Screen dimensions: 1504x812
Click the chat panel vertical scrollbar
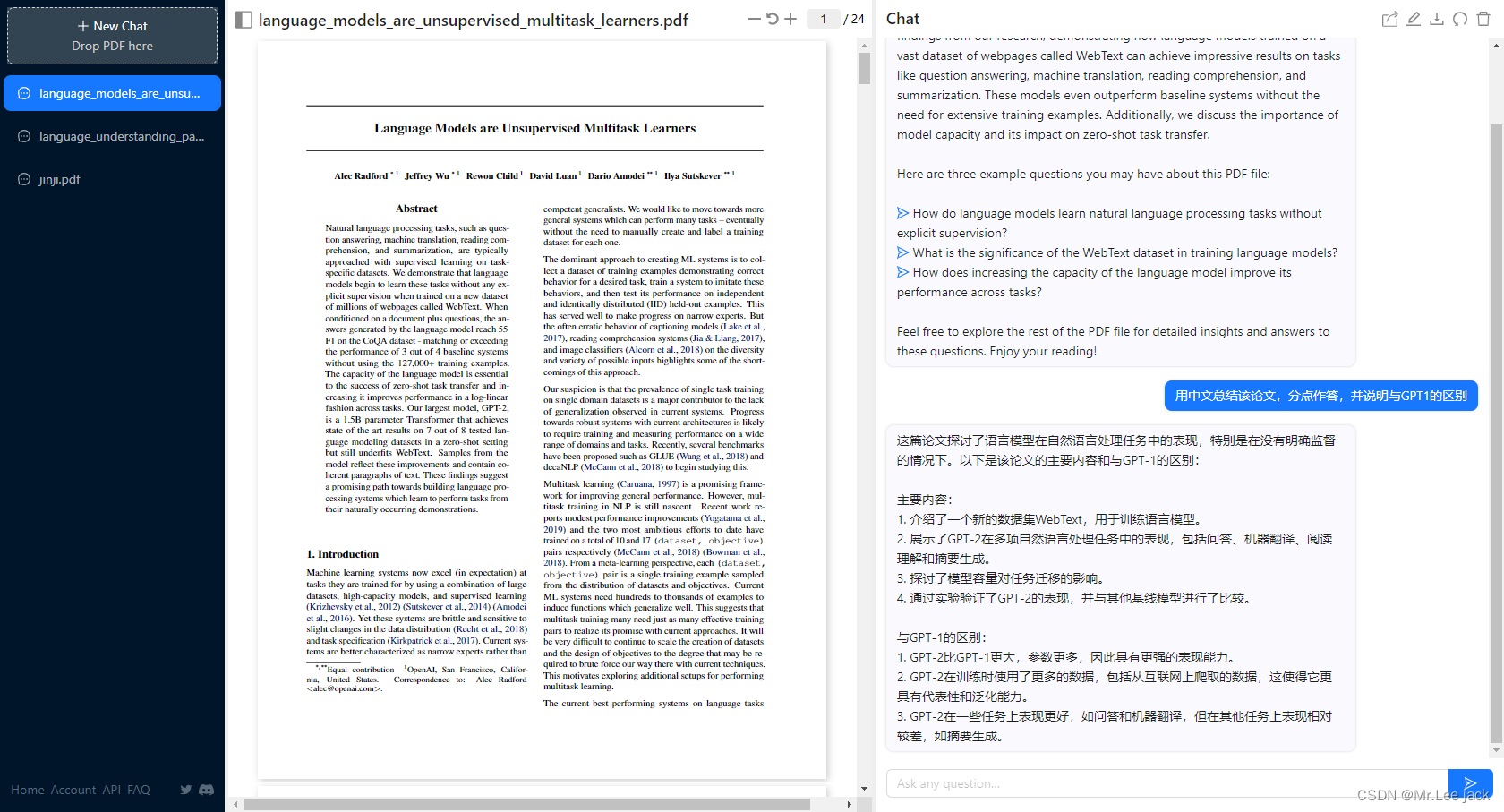[x=1496, y=434]
